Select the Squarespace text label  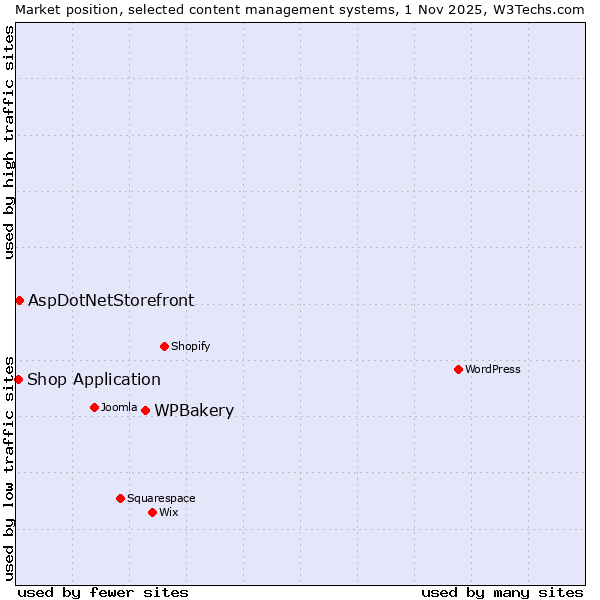tap(161, 498)
